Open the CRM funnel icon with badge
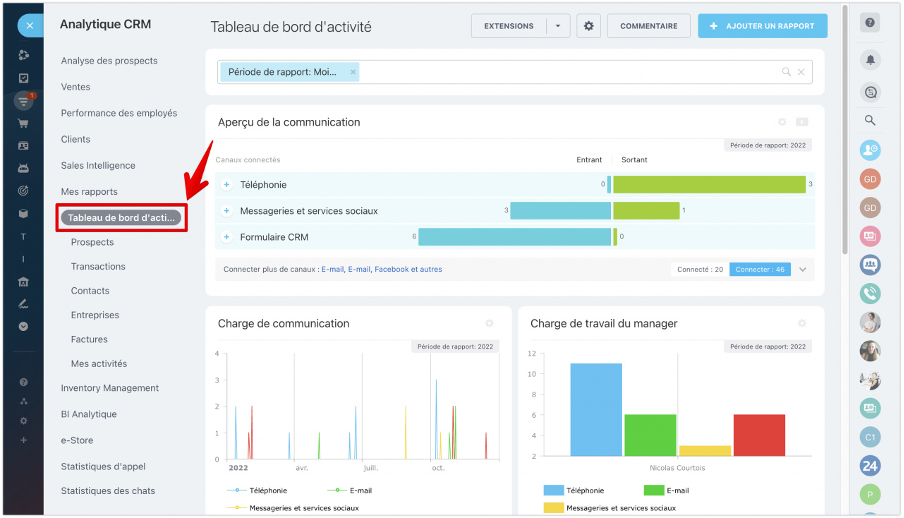 23,101
